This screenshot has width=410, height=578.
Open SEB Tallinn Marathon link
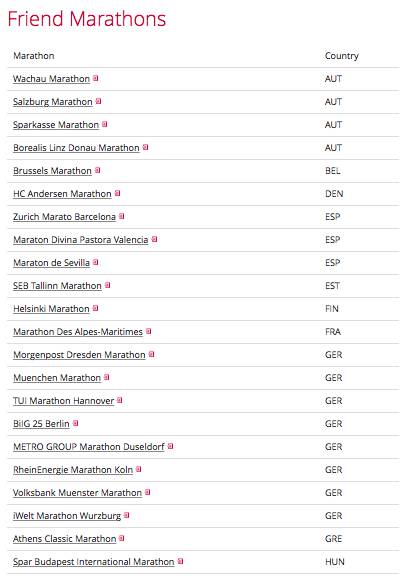[x=57, y=286]
